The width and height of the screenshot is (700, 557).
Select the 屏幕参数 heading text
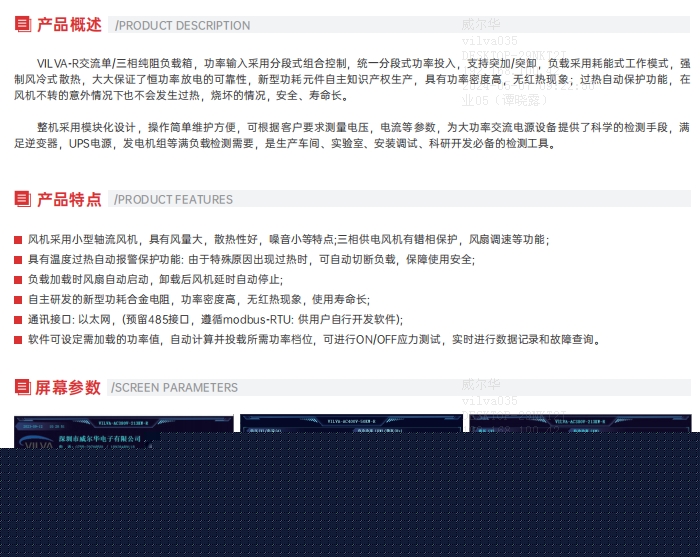coord(69,387)
